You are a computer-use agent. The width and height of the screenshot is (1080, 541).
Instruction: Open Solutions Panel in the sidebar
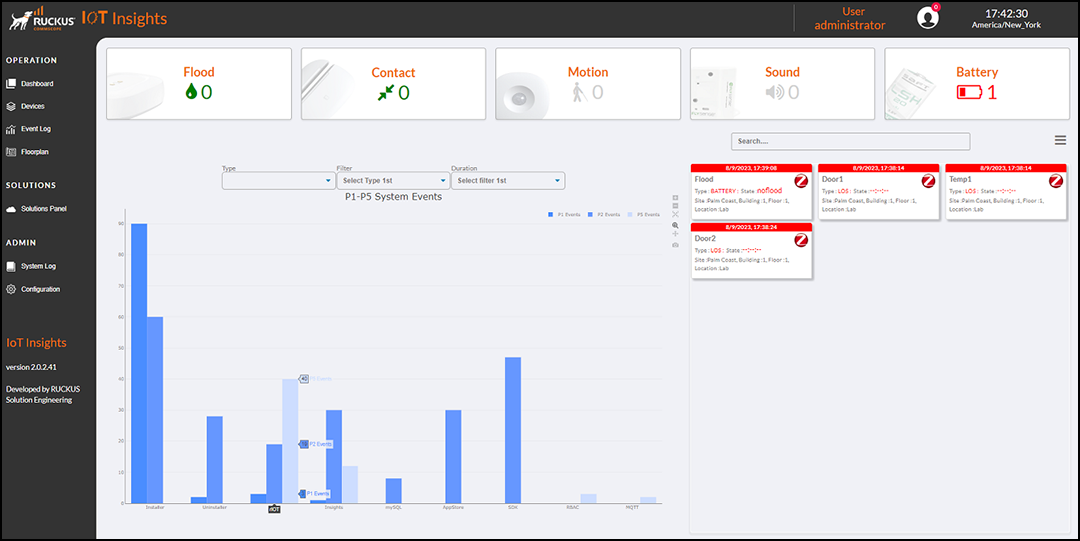coord(44,209)
